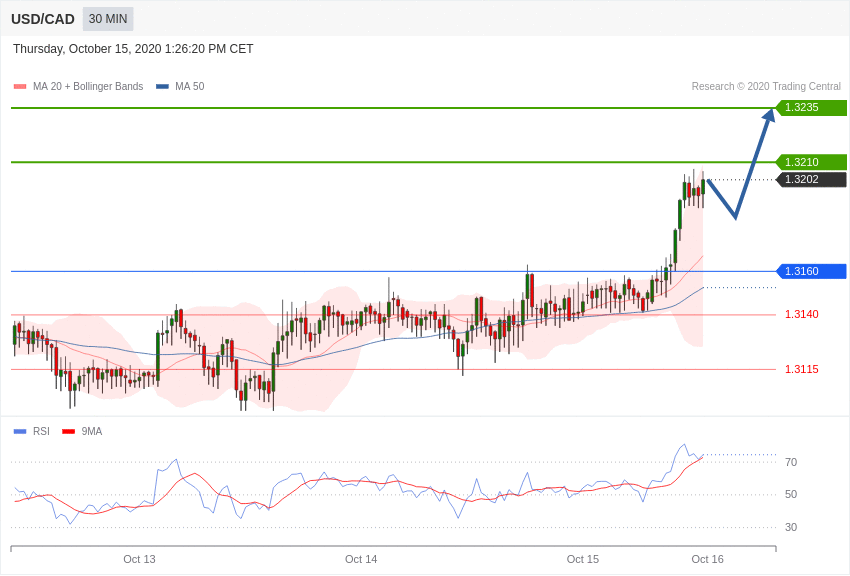Click the MA 50 legend label
Screen dimensions: 850x576
(x=190, y=86)
